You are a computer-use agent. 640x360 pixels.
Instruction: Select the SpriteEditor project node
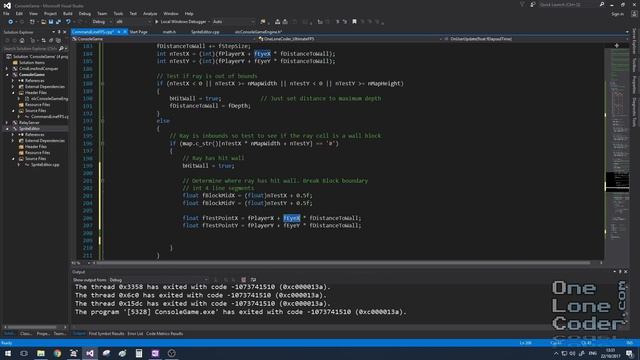[x=29, y=129]
